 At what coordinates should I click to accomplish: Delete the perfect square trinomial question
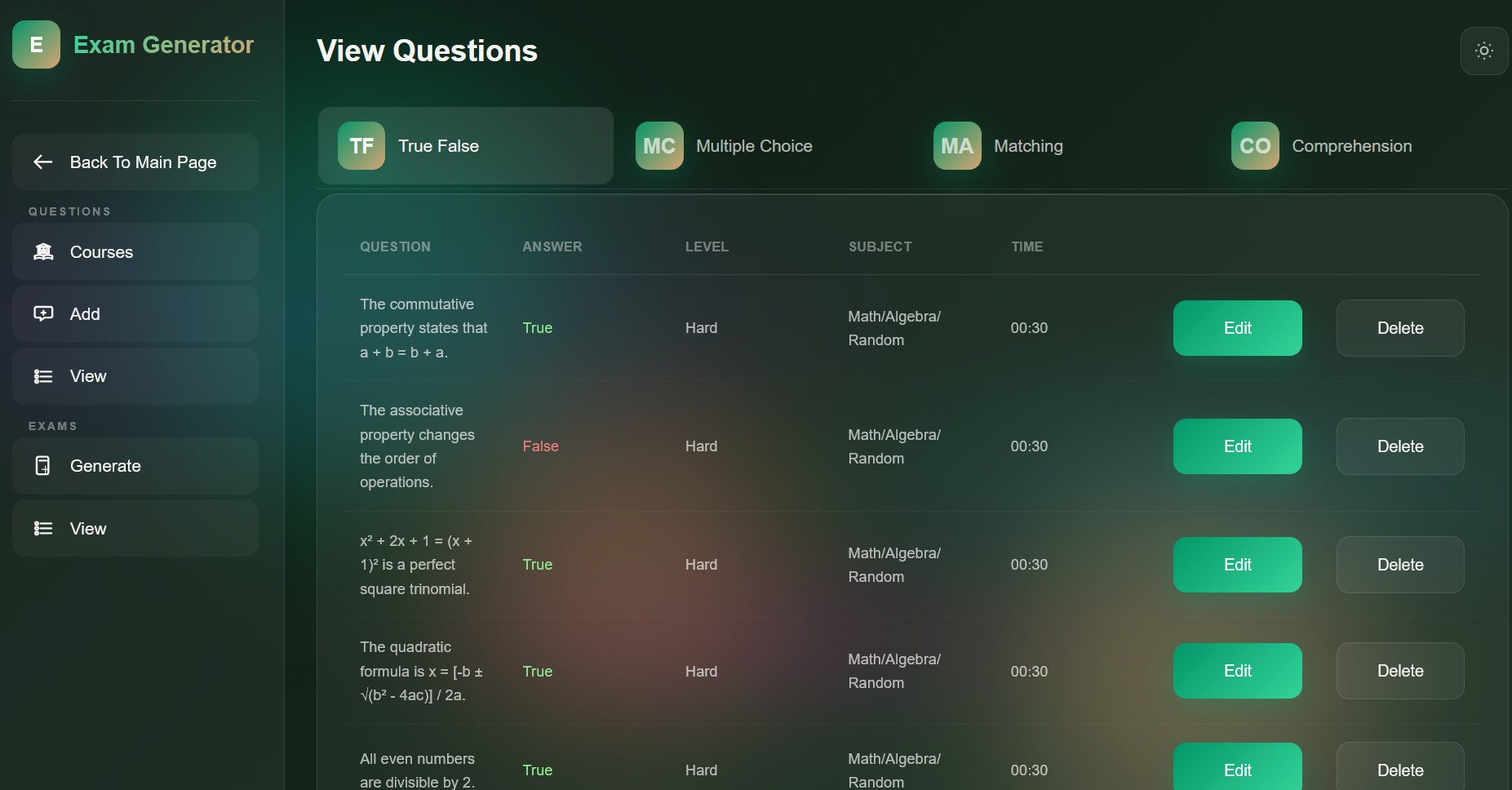click(x=1400, y=565)
